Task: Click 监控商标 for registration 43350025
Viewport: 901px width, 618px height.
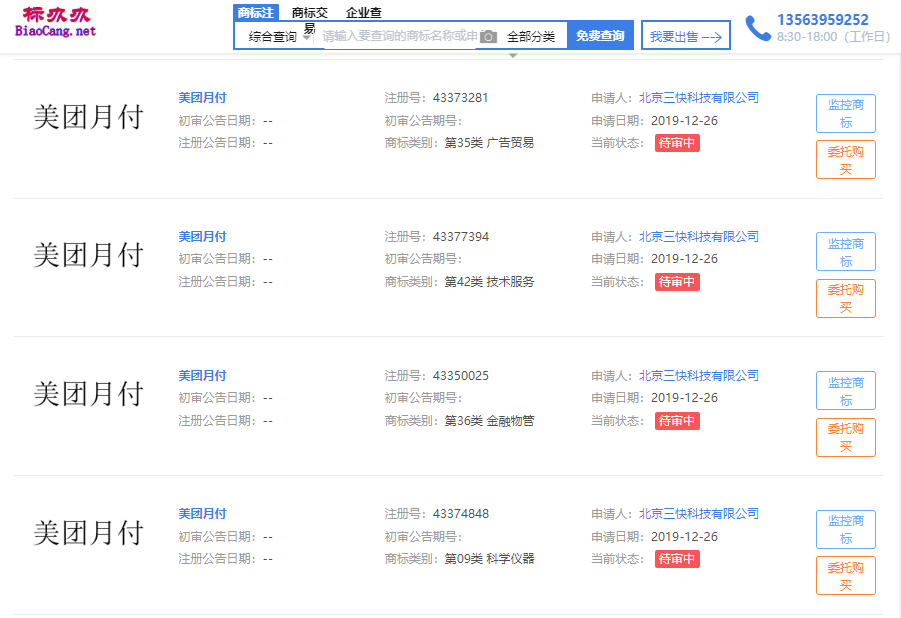Action: coord(846,391)
